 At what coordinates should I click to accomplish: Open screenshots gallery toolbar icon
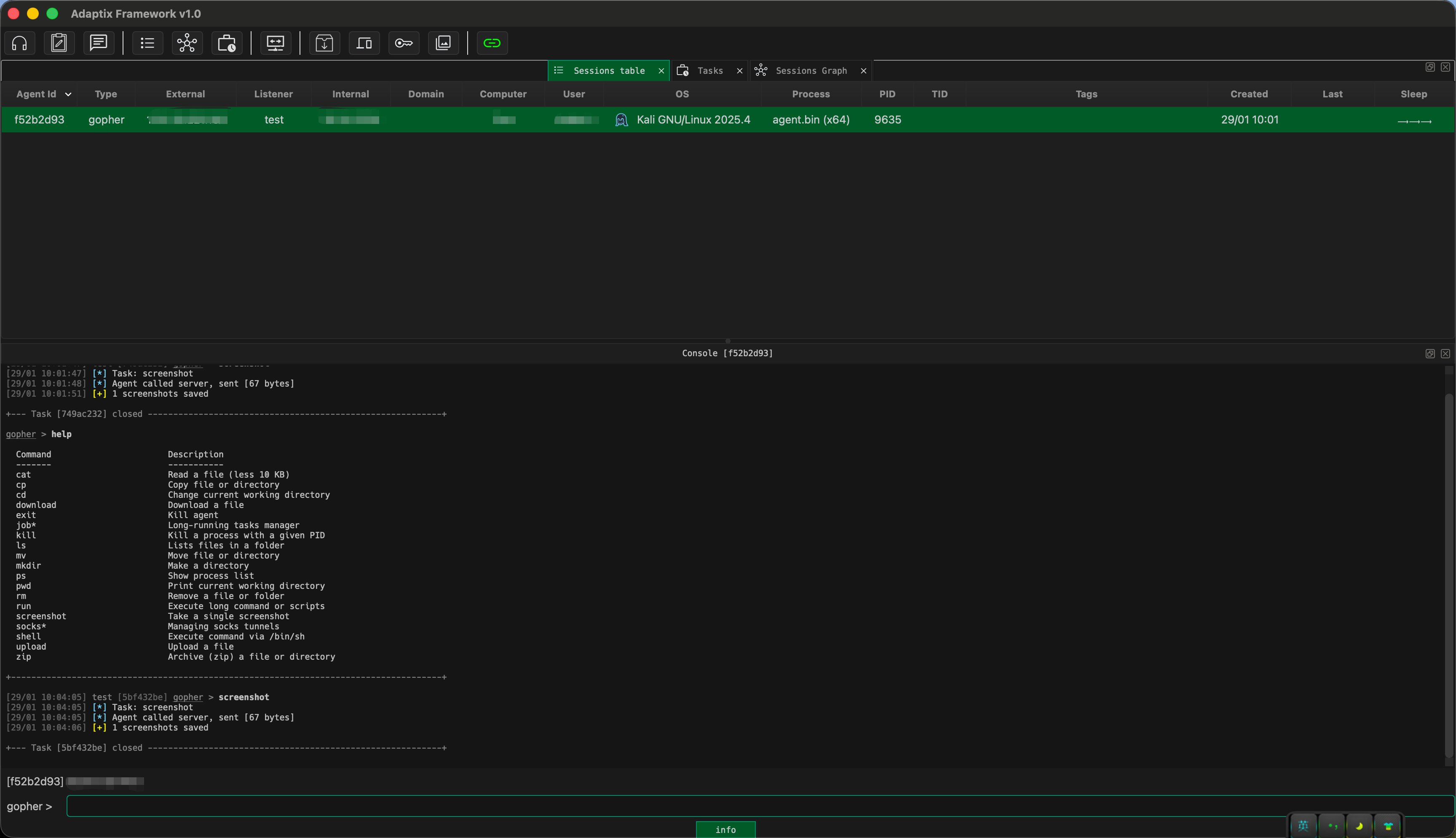click(443, 43)
